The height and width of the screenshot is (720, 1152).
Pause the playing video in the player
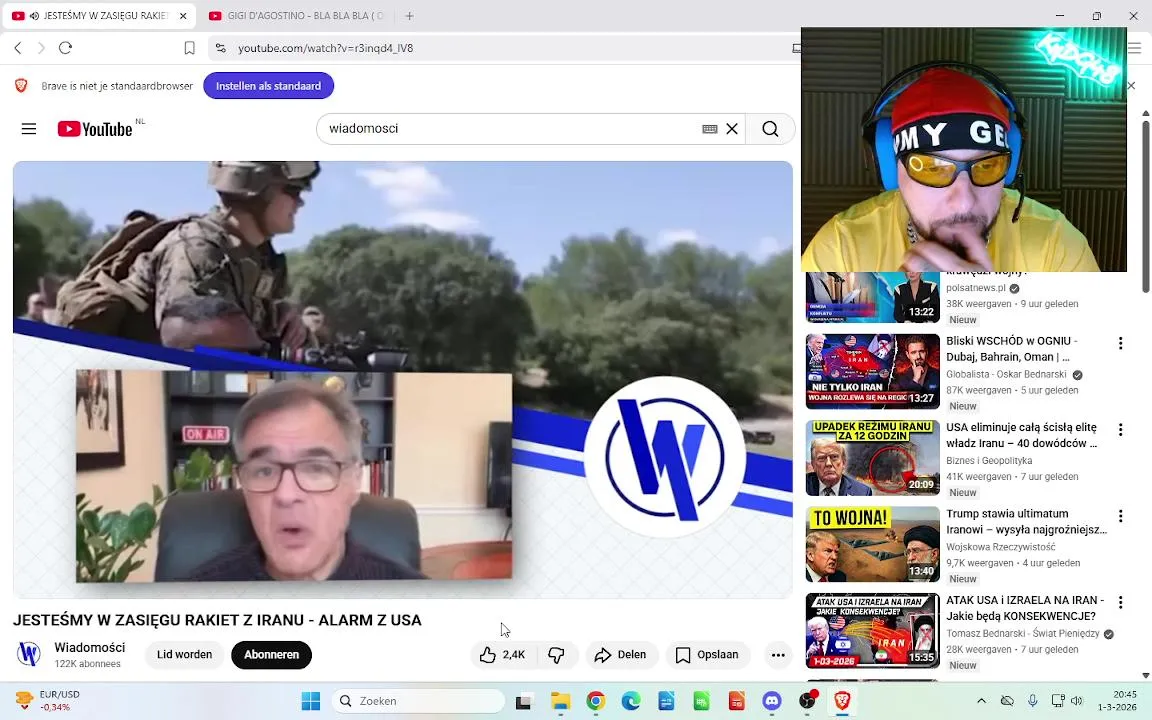tap(403, 379)
